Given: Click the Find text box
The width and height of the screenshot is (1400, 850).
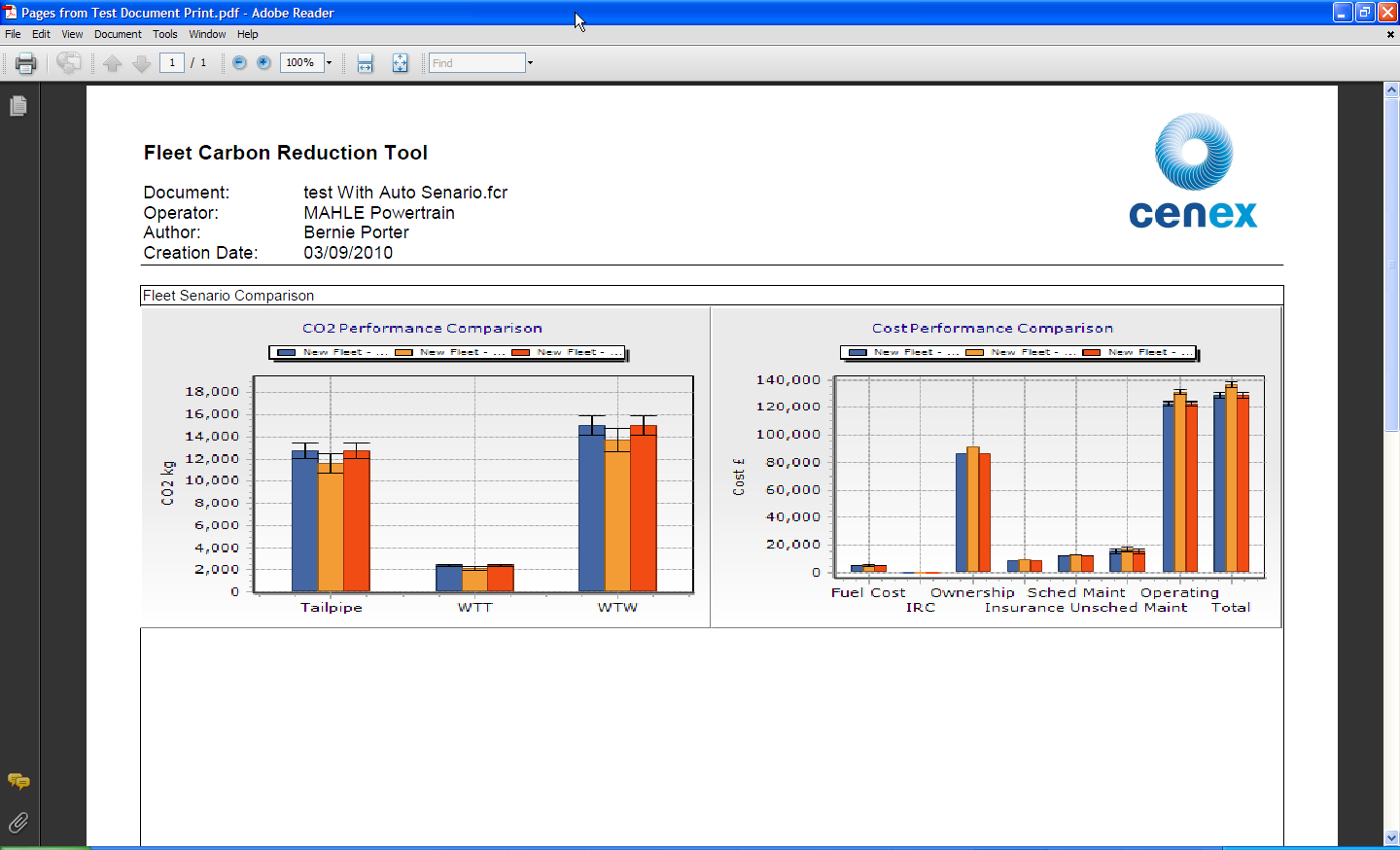Looking at the screenshot, I should (477, 63).
